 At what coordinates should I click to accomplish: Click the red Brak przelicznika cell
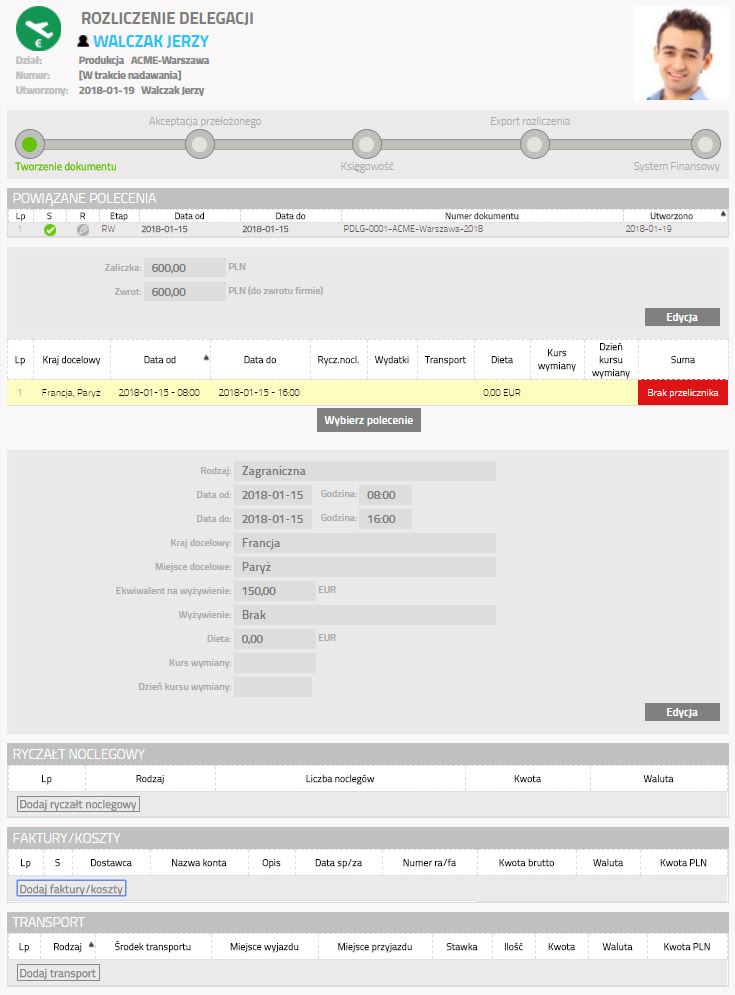click(683, 392)
